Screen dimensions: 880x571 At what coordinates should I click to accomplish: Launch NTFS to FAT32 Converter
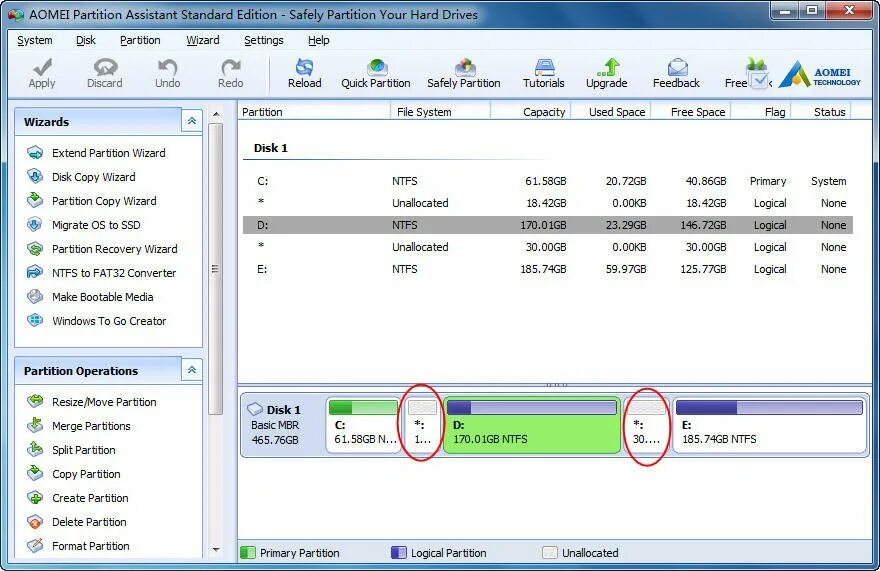(114, 273)
